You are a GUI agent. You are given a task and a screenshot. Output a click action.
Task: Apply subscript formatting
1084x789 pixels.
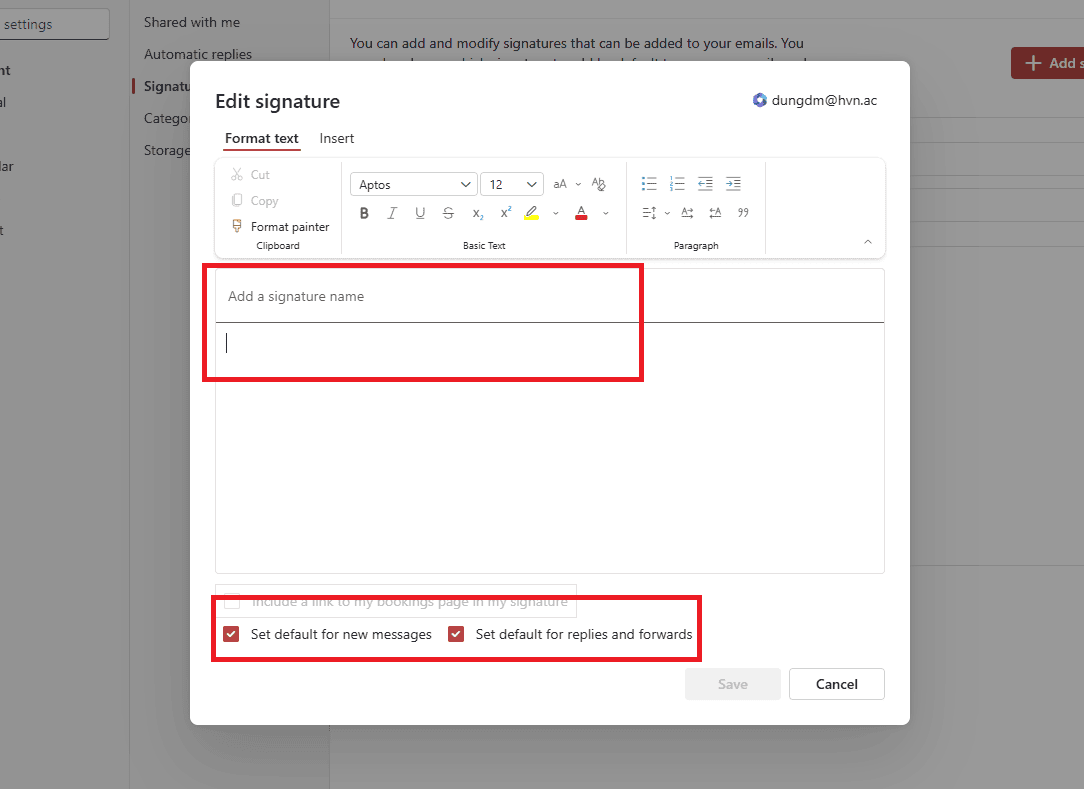tap(478, 213)
